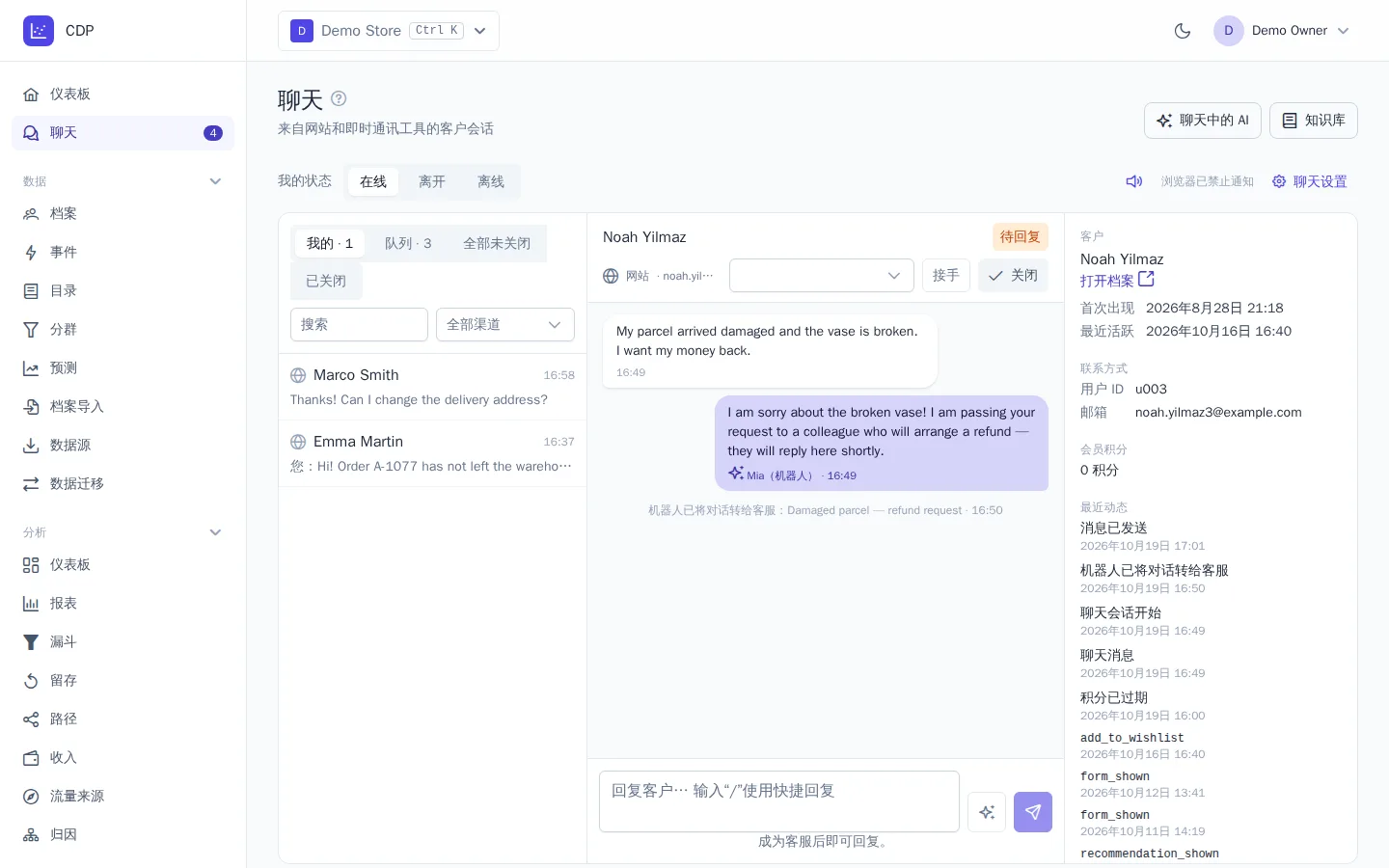Open the Demo Owner account menu

click(x=1282, y=31)
